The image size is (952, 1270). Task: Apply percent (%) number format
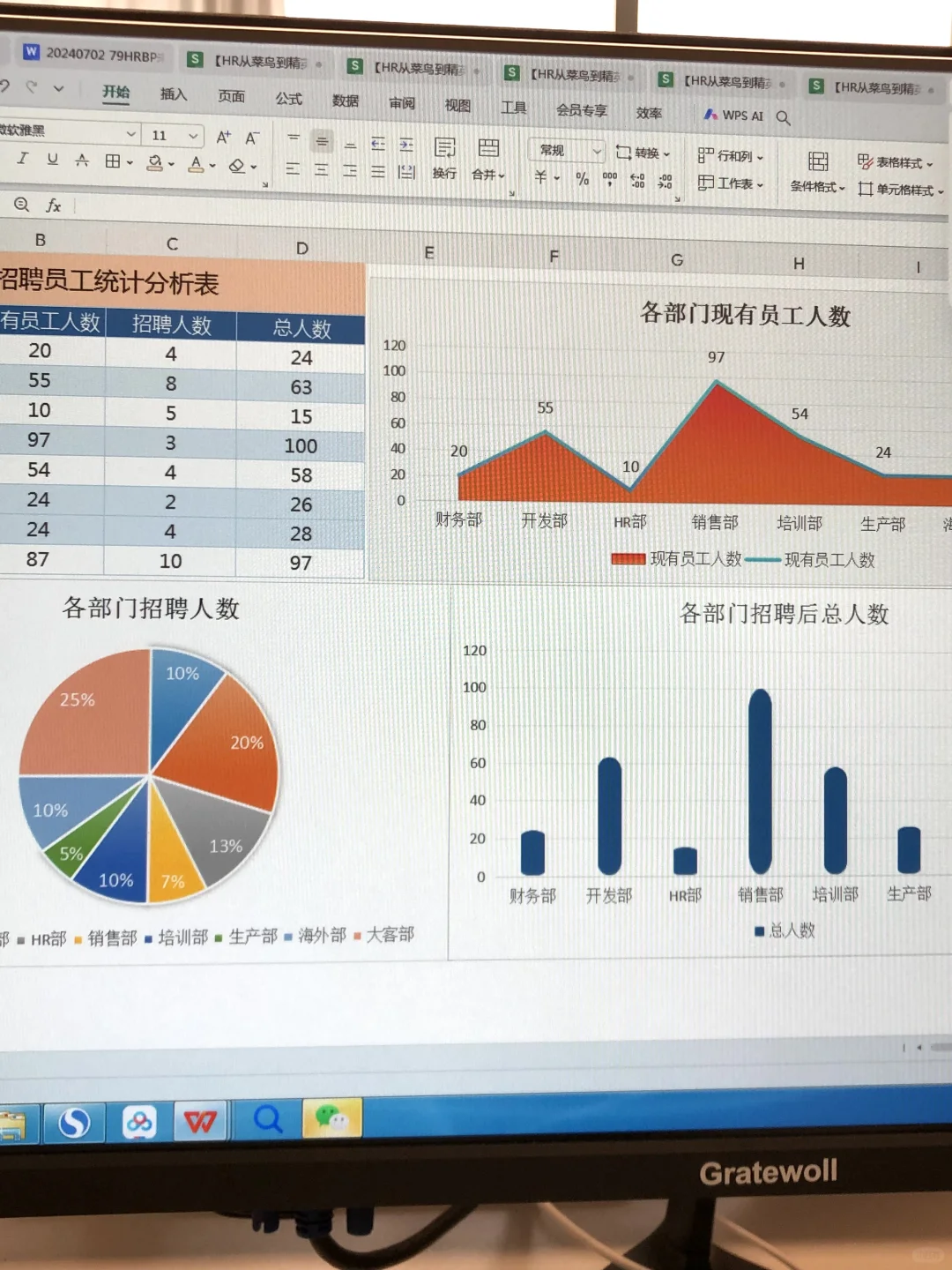pos(580,177)
